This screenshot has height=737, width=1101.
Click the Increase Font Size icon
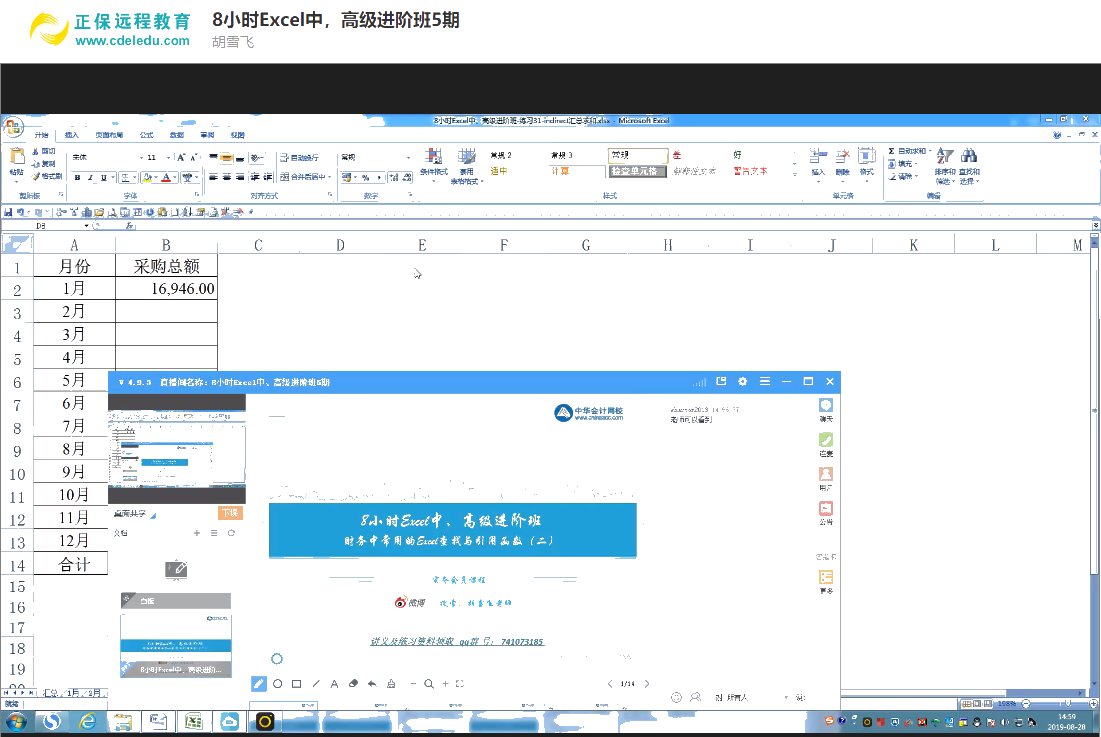pos(181,157)
